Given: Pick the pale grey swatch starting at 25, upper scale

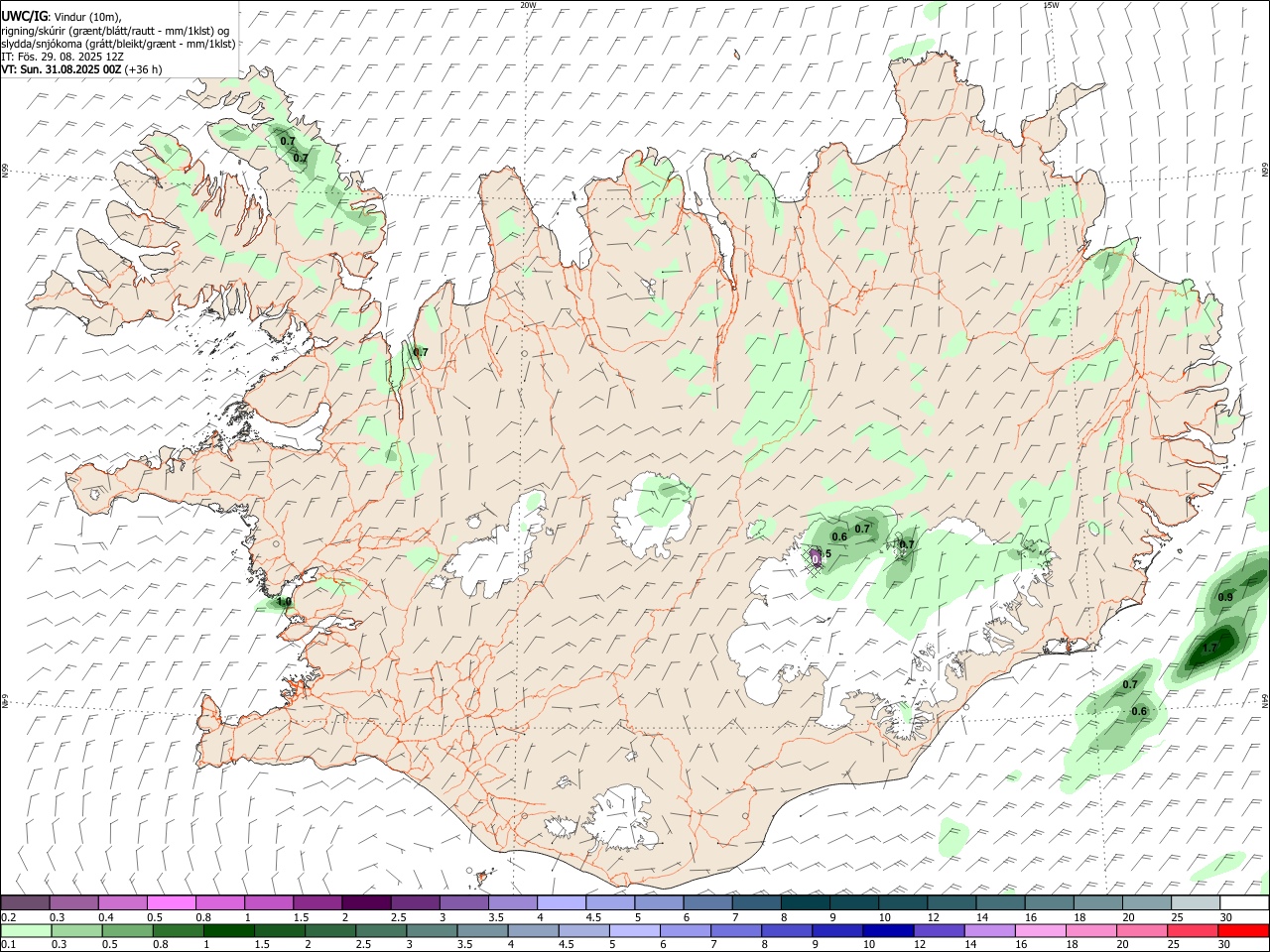Looking at the screenshot, I should pos(1196,902).
